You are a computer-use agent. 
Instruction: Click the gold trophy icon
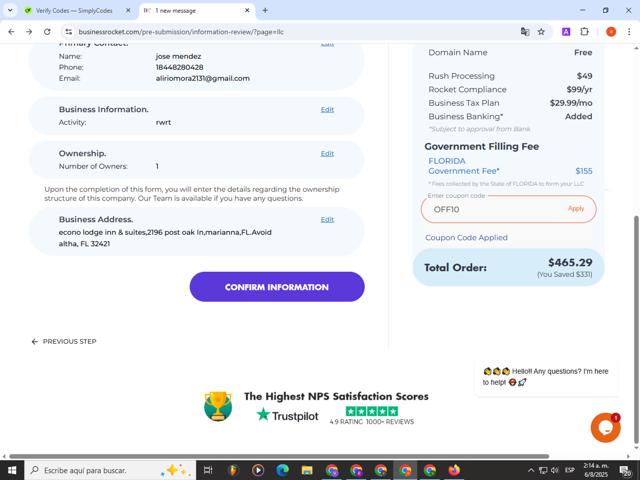pyautogui.click(x=218, y=407)
